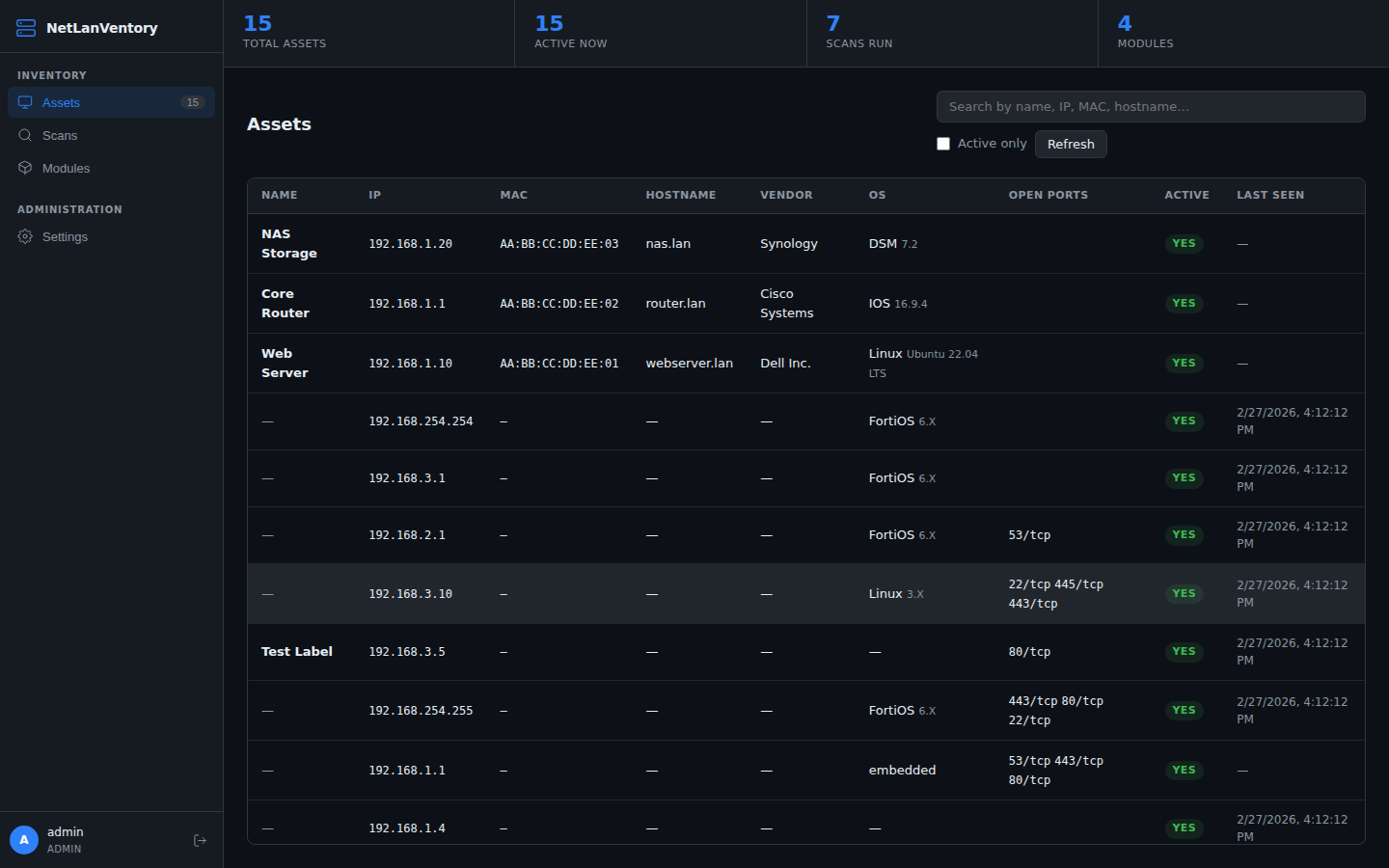
Task: Click the Modules stat card showing 4
Action: [1243, 34]
